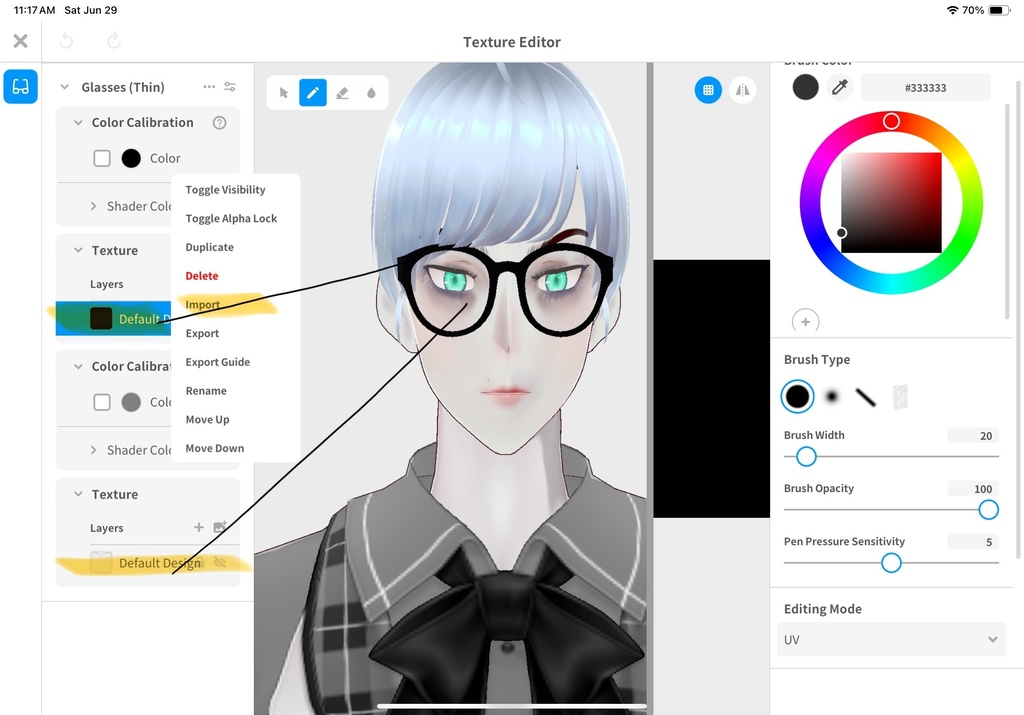
Task: Click the black UV texture preview panel
Action: tap(712, 389)
